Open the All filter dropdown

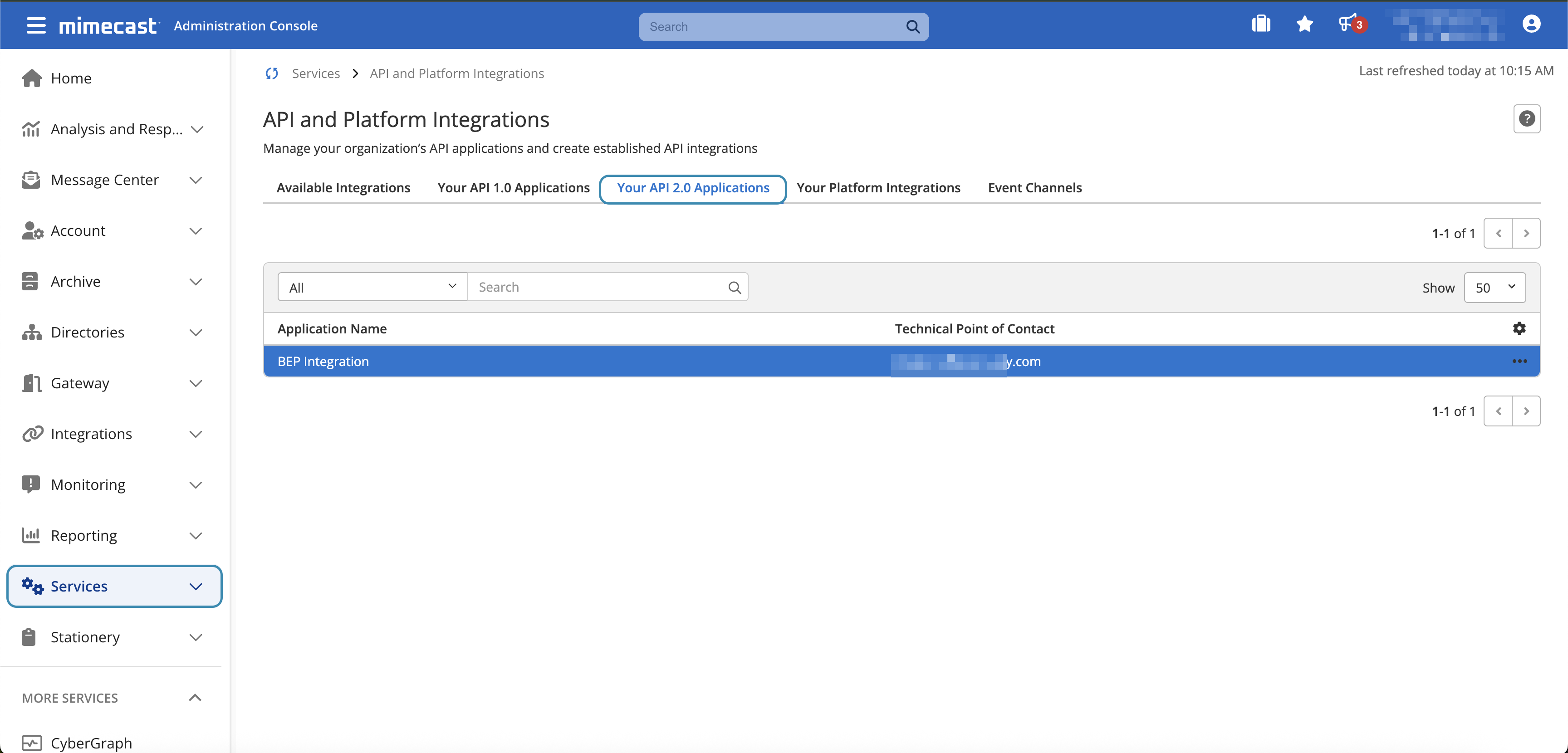[x=372, y=287]
